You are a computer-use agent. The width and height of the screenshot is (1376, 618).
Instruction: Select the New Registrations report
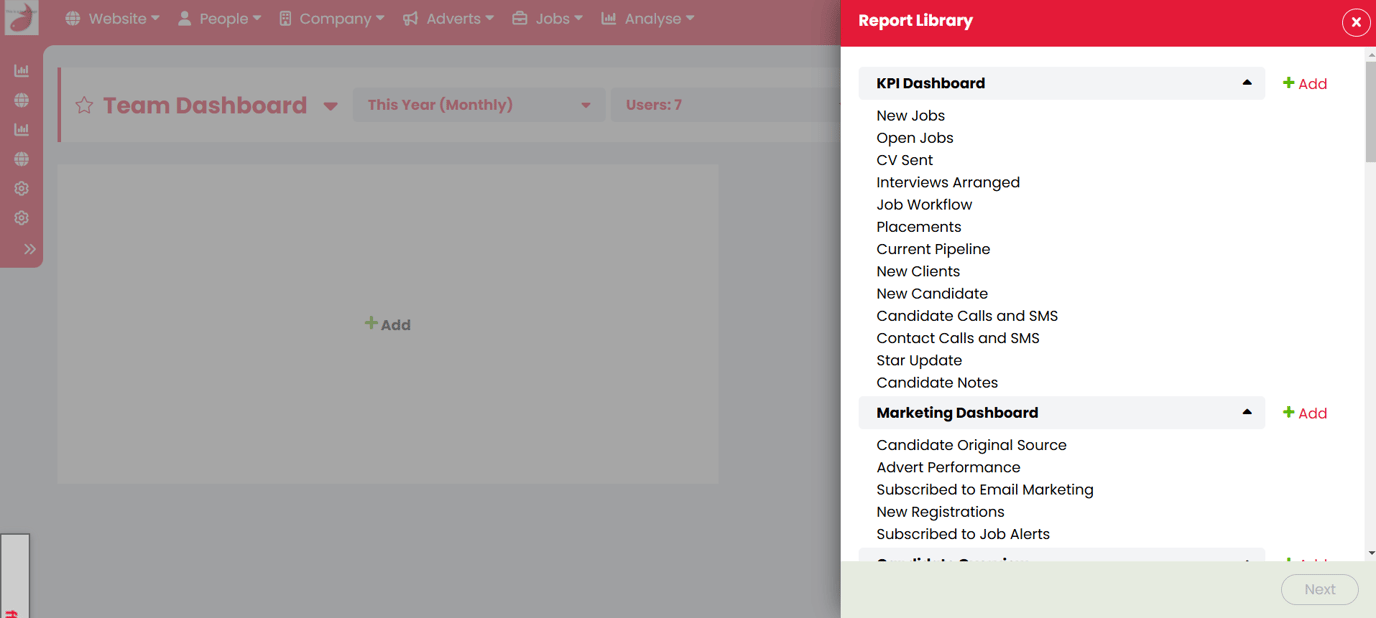tap(940, 512)
